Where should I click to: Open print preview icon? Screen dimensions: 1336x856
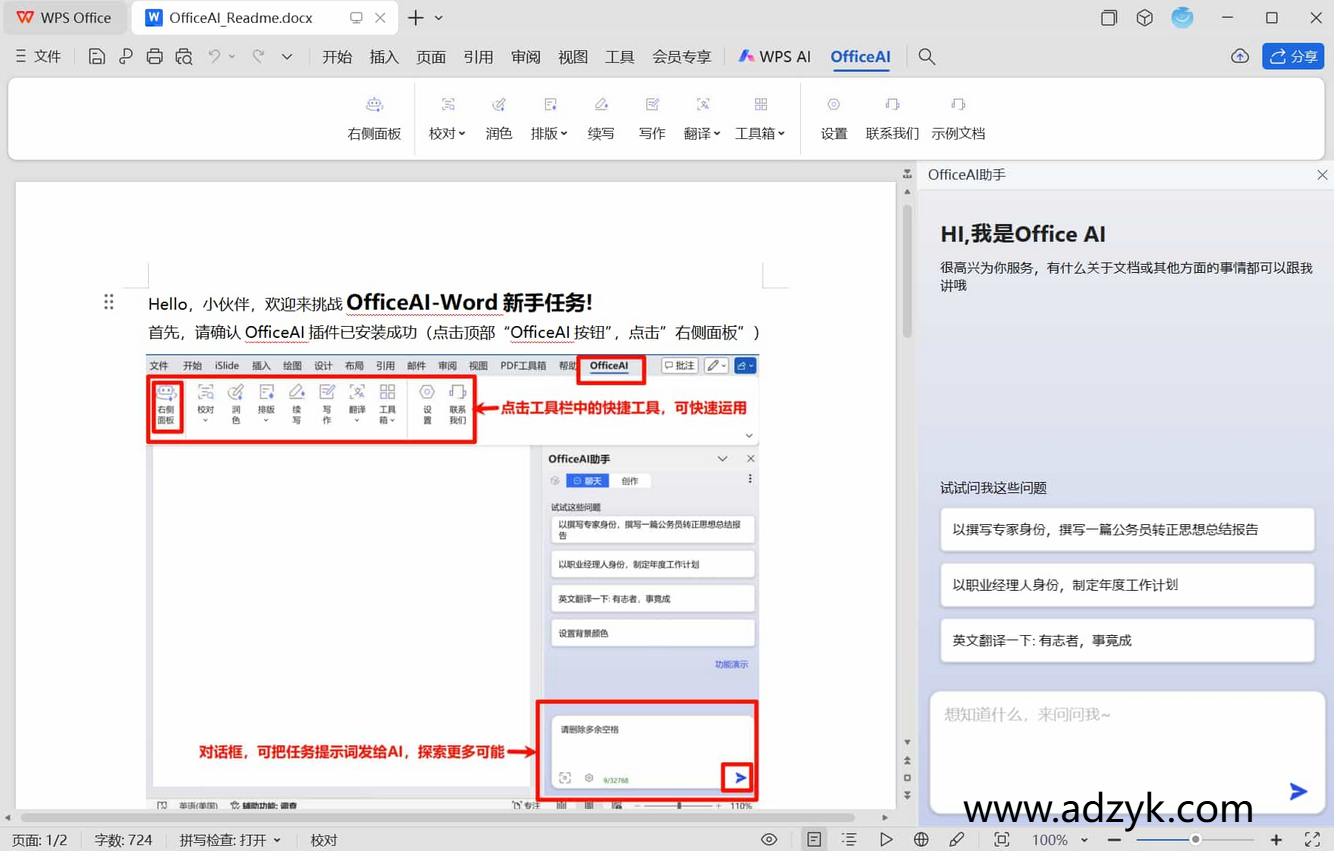(184, 57)
